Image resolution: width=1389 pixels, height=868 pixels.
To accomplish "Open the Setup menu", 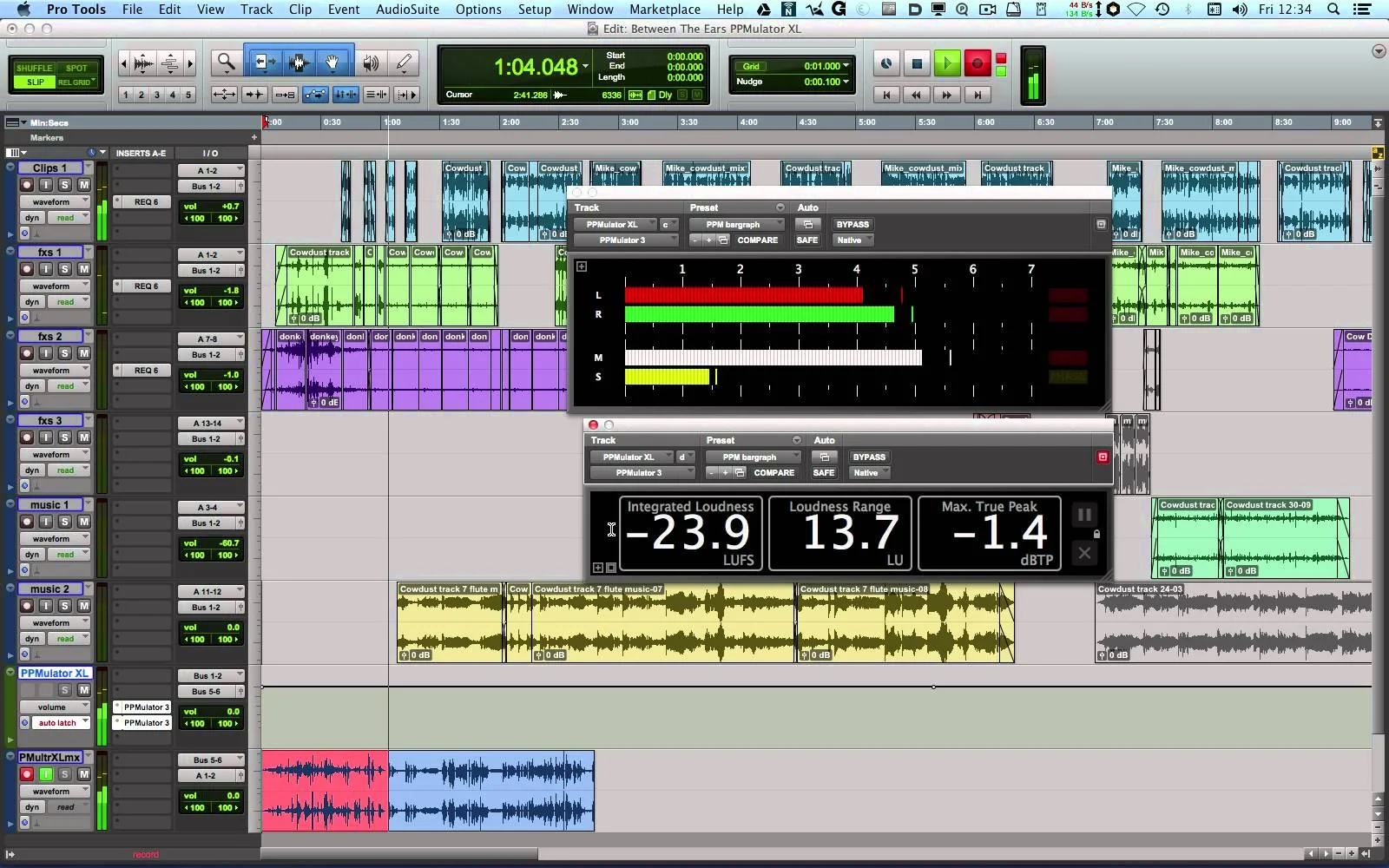I will 535,10.
